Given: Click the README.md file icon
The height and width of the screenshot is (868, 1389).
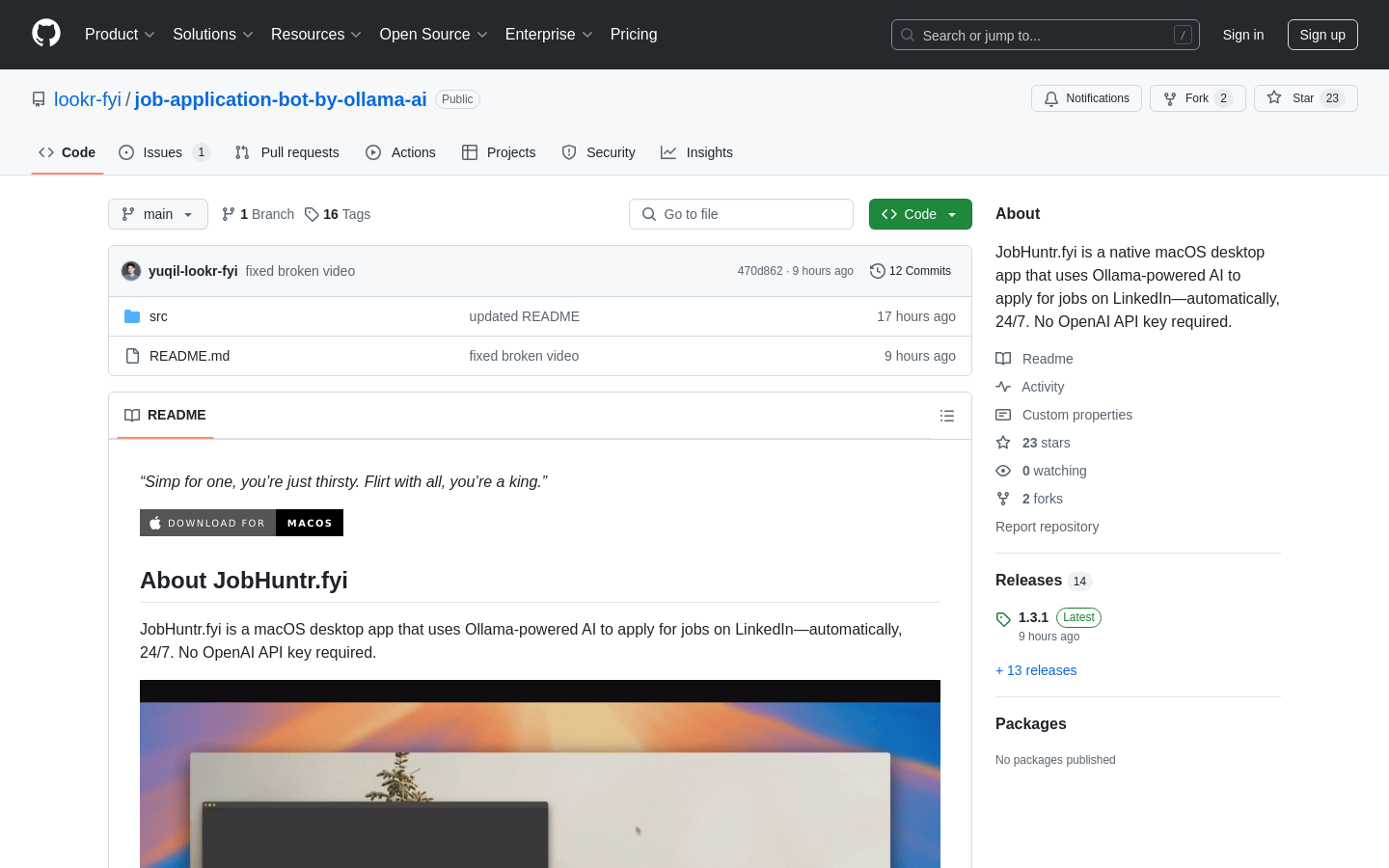Looking at the screenshot, I should click(x=132, y=356).
